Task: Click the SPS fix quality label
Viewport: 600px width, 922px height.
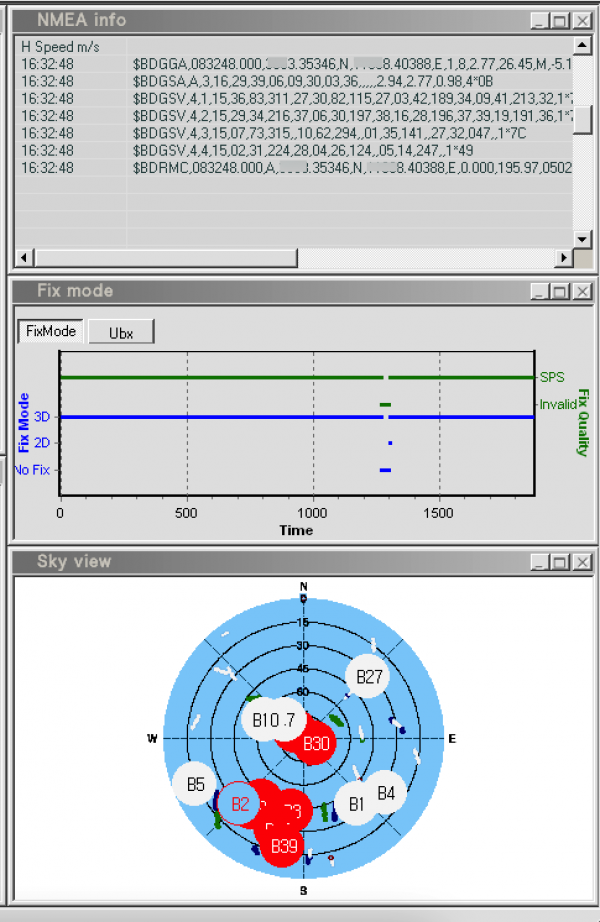Action: pyautogui.click(x=552, y=378)
